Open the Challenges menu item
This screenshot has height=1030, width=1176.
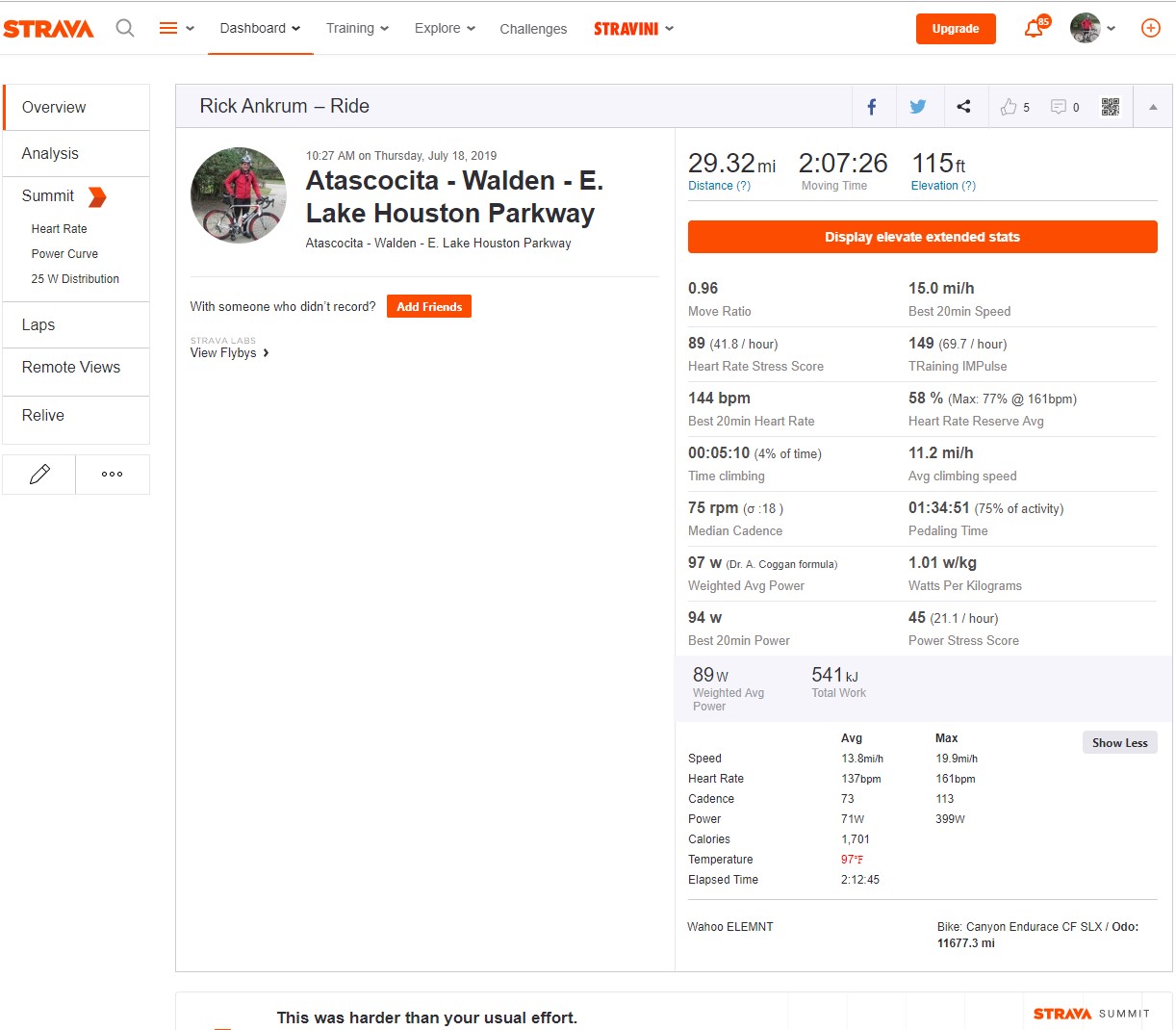tap(533, 29)
